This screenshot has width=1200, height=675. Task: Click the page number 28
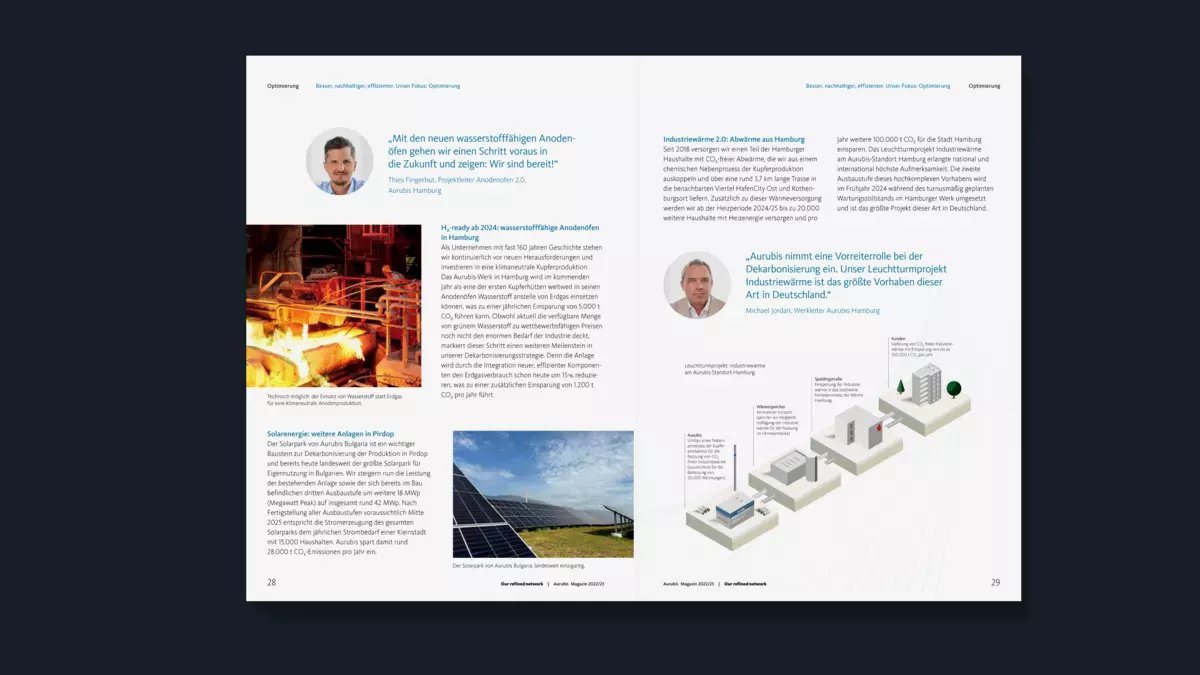tap(271, 582)
